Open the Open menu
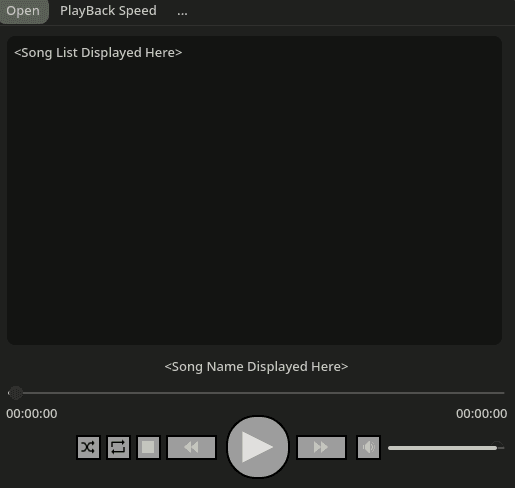 coord(24,11)
